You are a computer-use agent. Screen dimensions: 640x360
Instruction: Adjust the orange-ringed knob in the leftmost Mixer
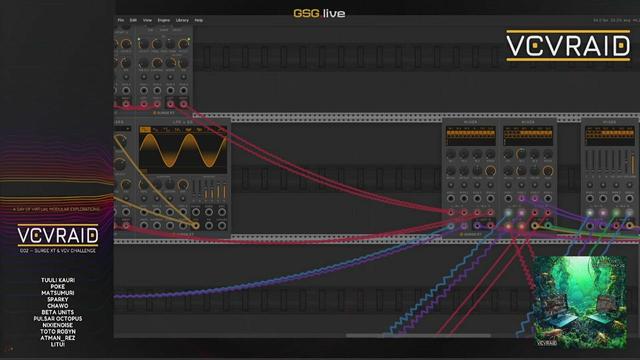coord(490,171)
